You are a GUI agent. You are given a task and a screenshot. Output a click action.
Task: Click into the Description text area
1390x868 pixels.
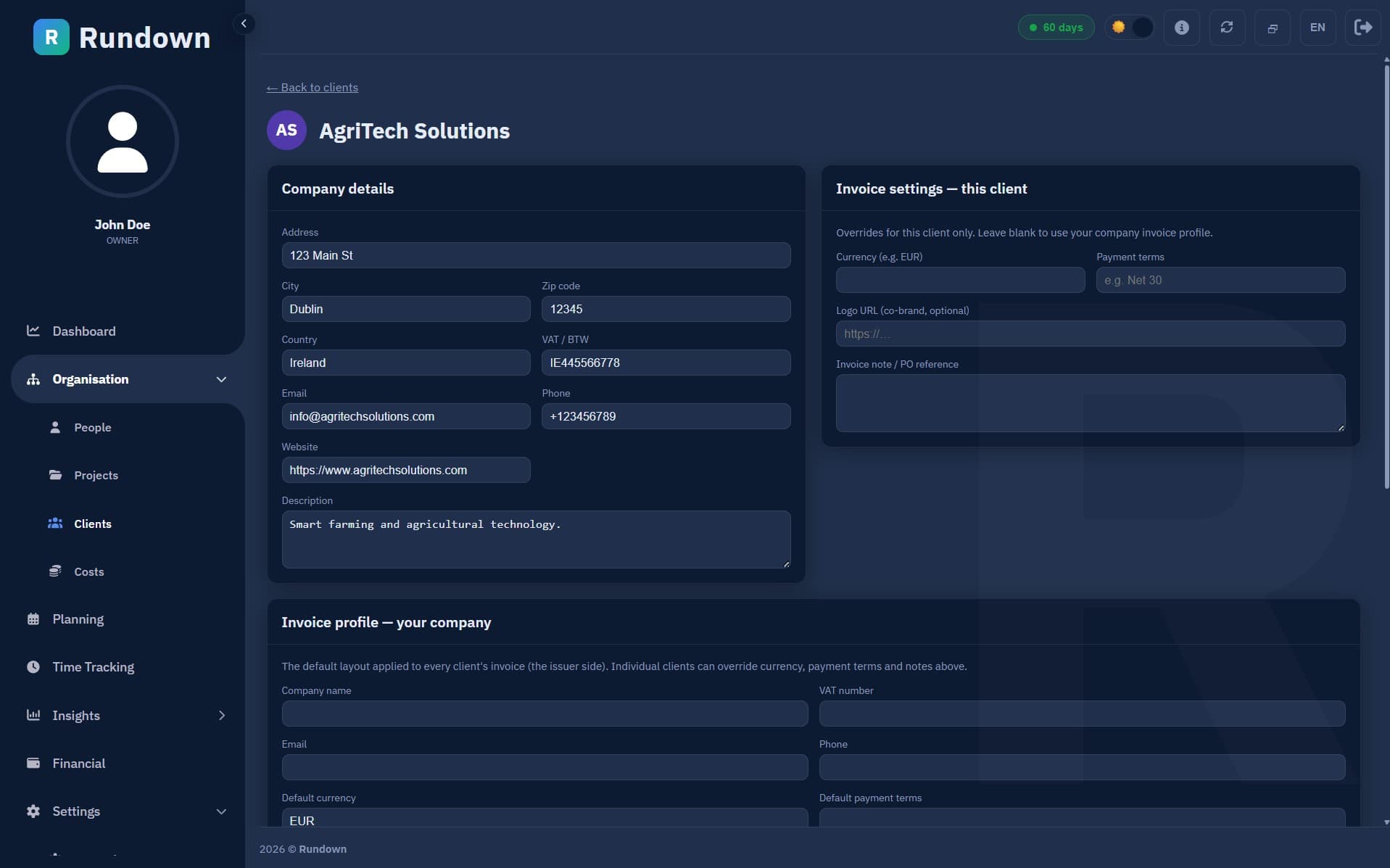pos(536,540)
